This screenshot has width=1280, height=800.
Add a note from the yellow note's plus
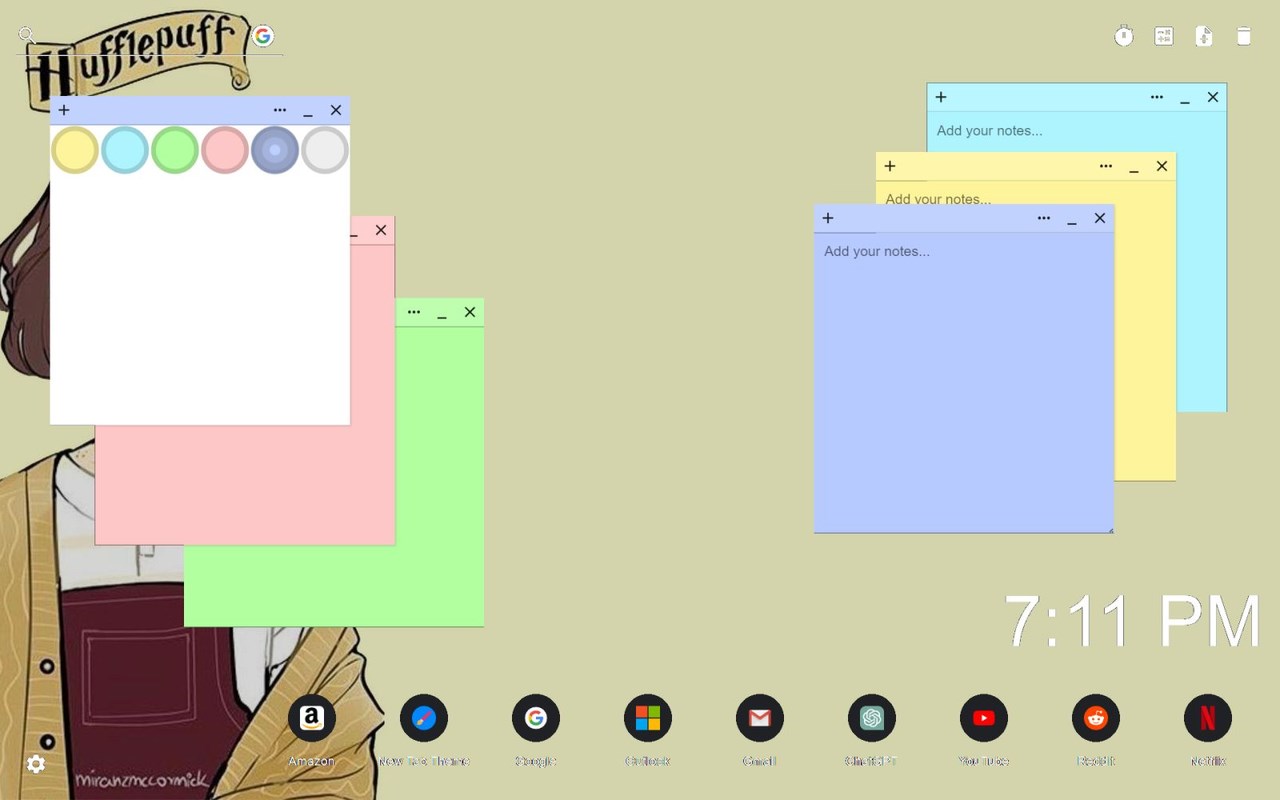[x=890, y=166]
